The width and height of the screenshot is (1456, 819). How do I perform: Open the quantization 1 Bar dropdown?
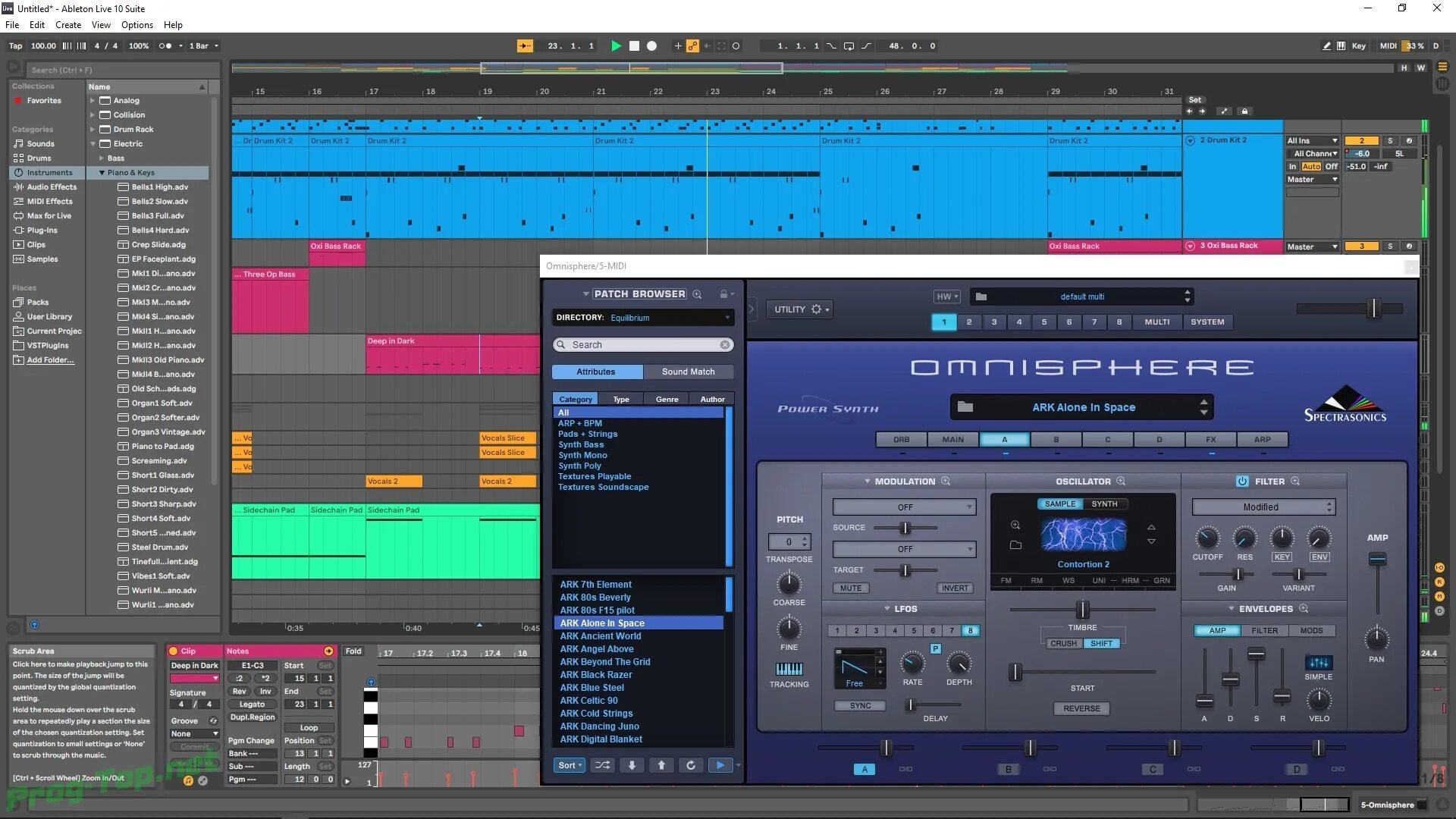(203, 46)
